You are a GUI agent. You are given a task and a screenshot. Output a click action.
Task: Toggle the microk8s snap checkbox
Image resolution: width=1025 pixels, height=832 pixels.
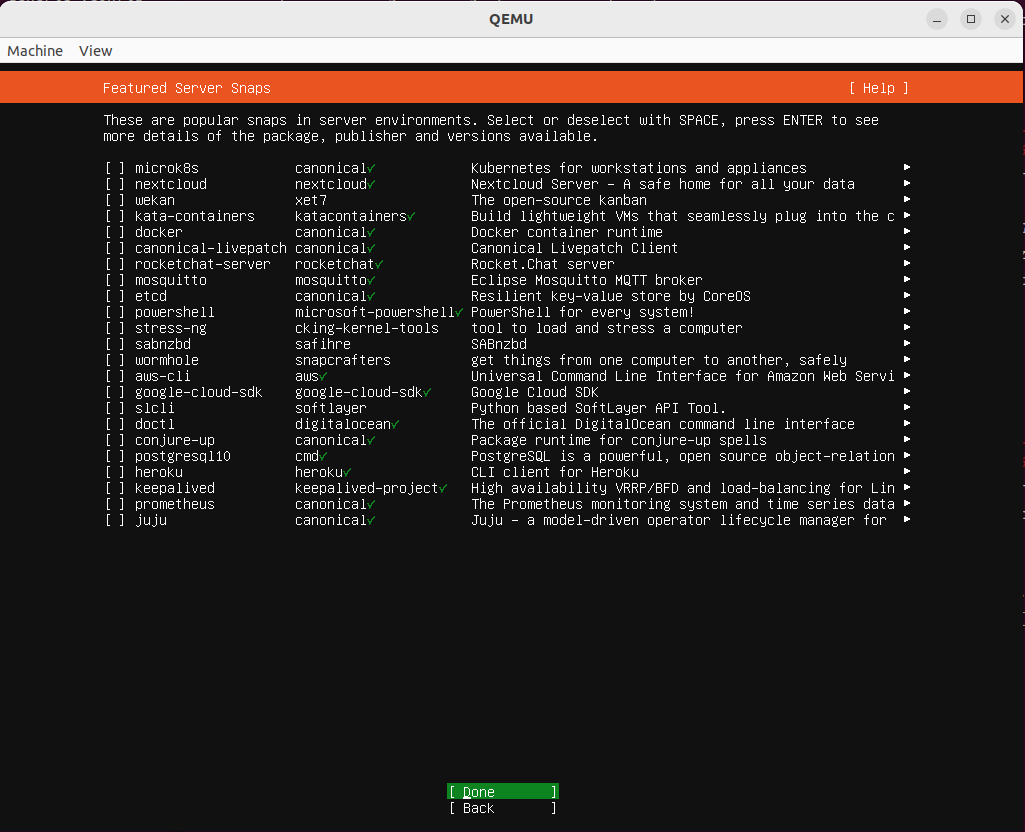click(x=115, y=168)
